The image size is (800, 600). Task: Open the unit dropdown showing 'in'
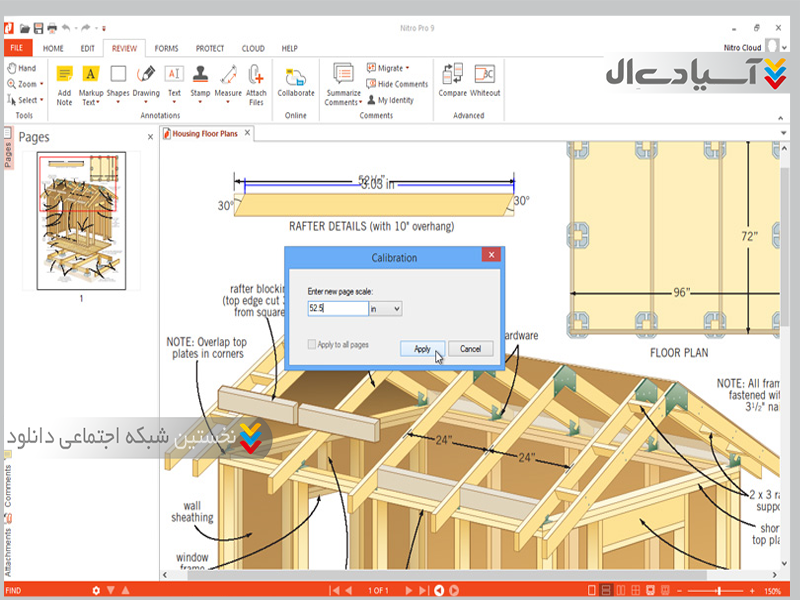point(386,309)
